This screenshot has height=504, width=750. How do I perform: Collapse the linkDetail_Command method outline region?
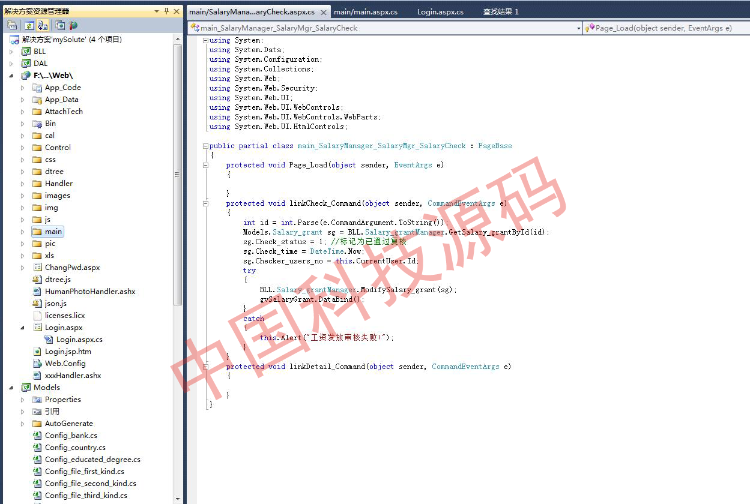click(205, 366)
